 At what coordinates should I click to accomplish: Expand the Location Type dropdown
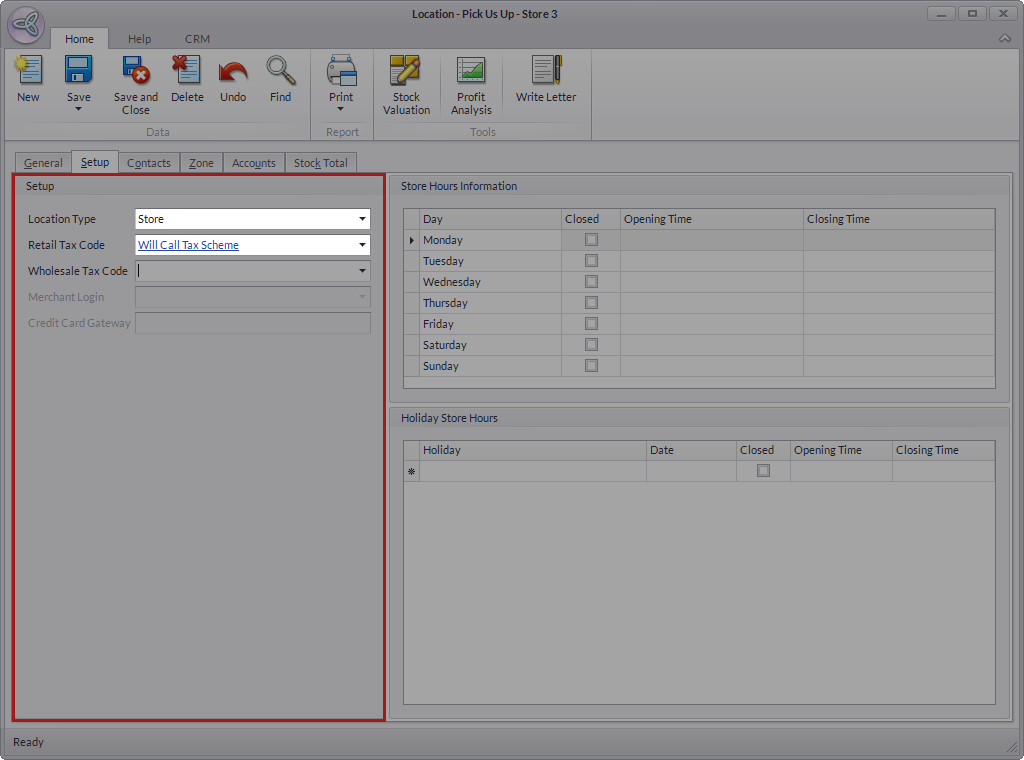pos(361,219)
